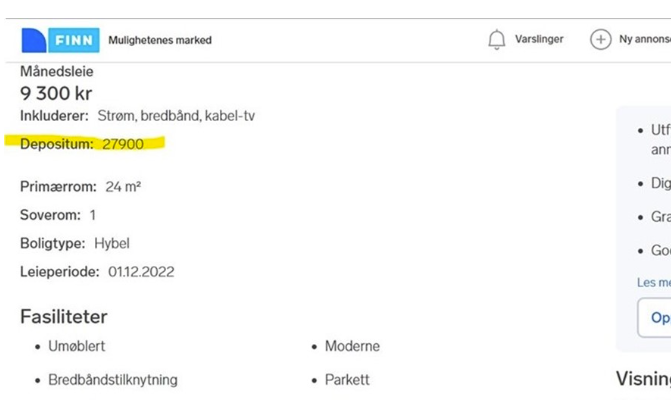The width and height of the screenshot is (671, 400).
Task: Click the Primærrom 24 m² line
Action: pyautogui.click(x=78, y=187)
